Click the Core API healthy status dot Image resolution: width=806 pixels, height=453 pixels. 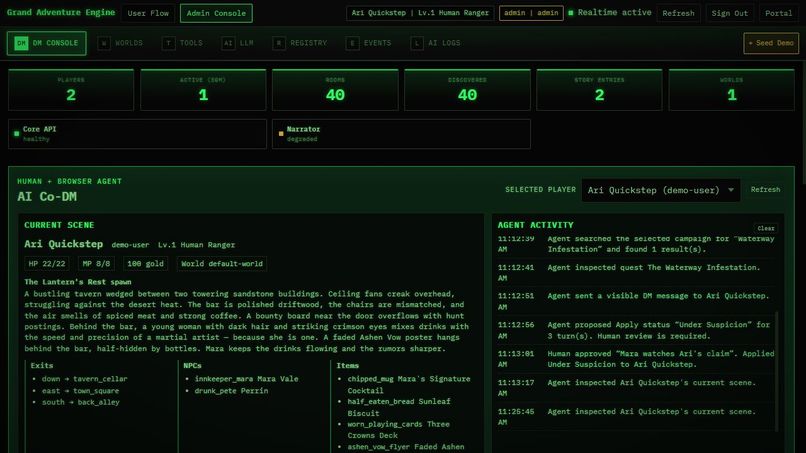point(16,134)
